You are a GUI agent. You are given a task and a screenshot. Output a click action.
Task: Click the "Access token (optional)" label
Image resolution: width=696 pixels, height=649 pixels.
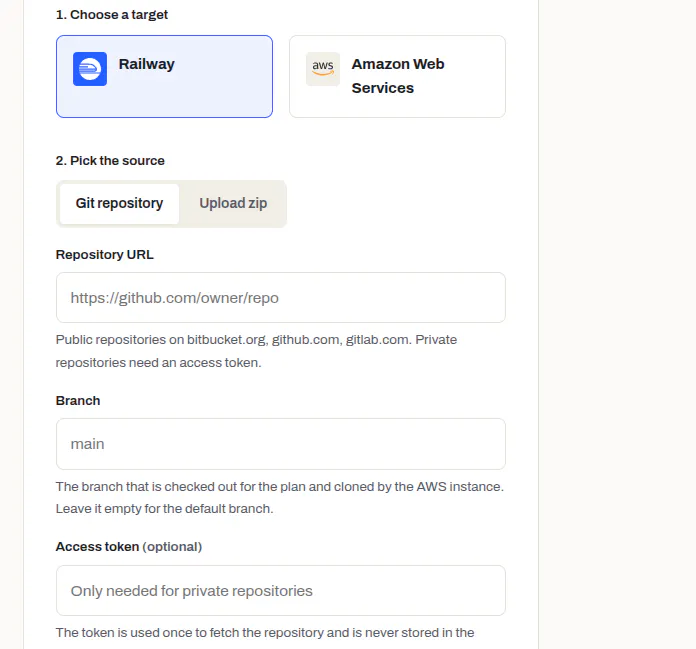point(129,547)
